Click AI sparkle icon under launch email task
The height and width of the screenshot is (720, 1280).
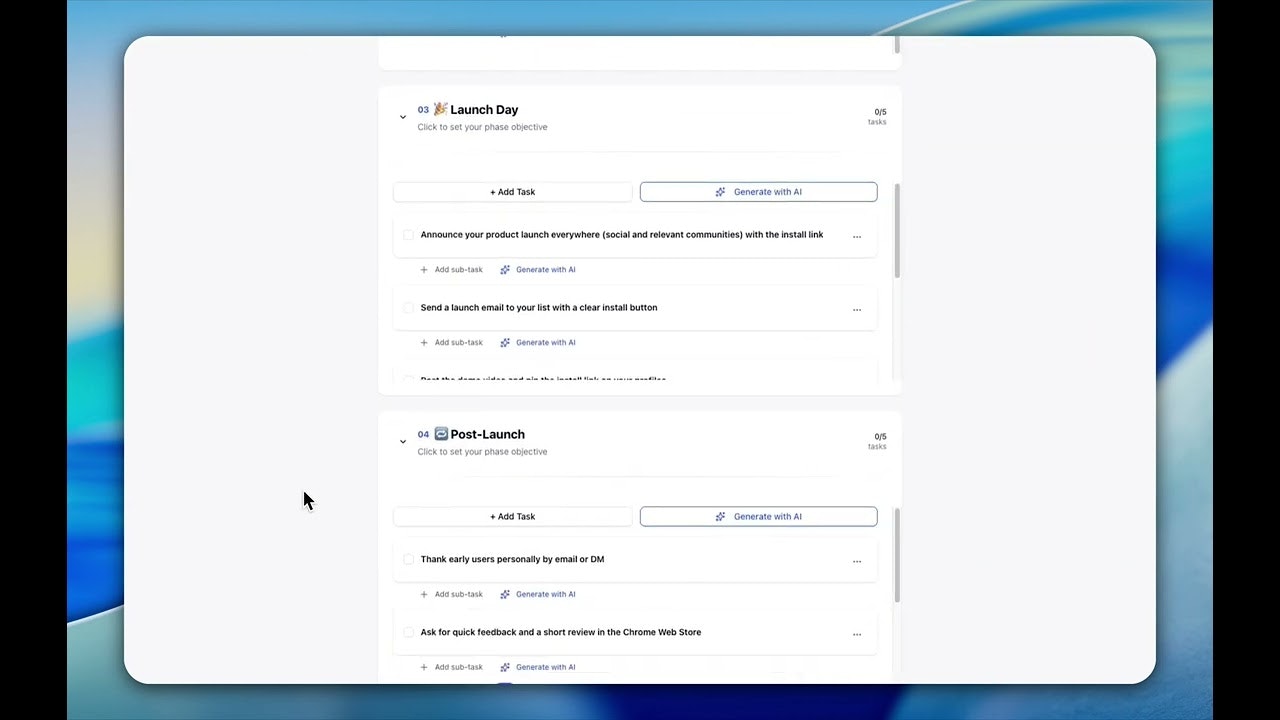[505, 343]
